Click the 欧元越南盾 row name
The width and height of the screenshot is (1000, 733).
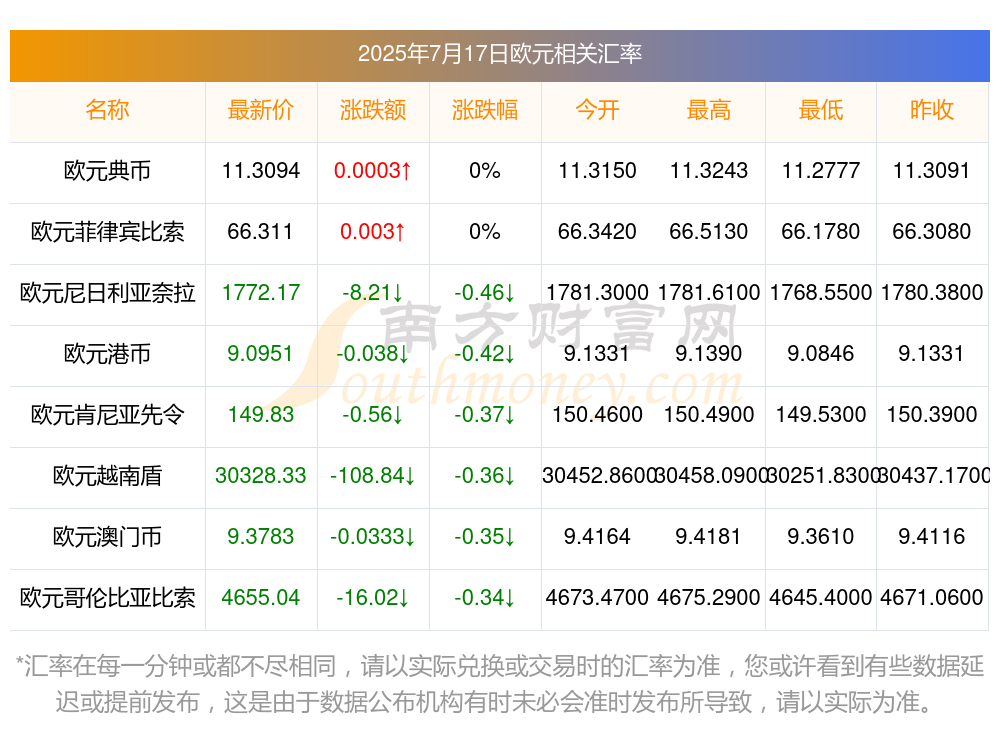pos(107,476)
